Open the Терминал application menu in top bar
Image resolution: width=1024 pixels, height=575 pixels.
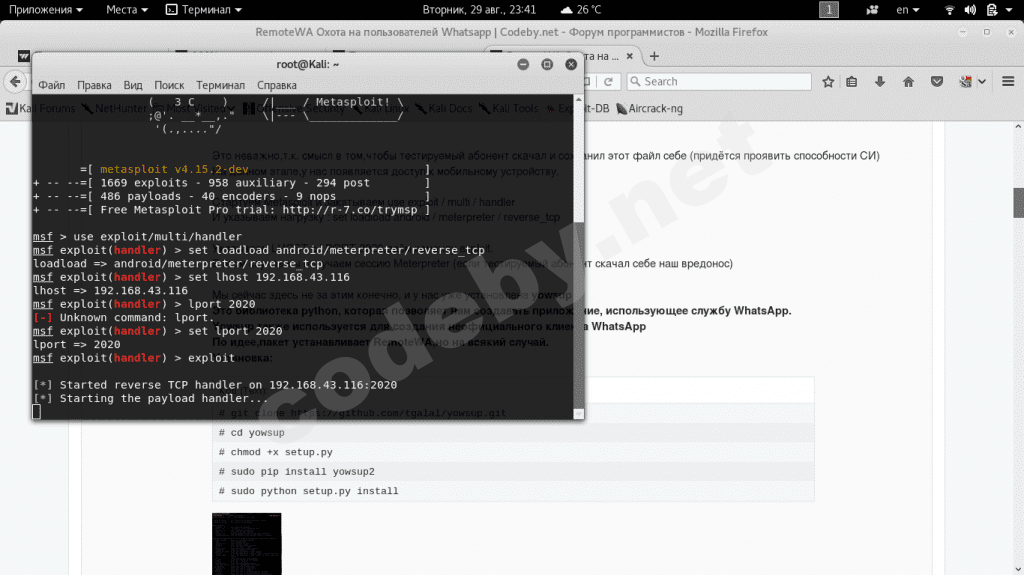click(x=204, y=10)
